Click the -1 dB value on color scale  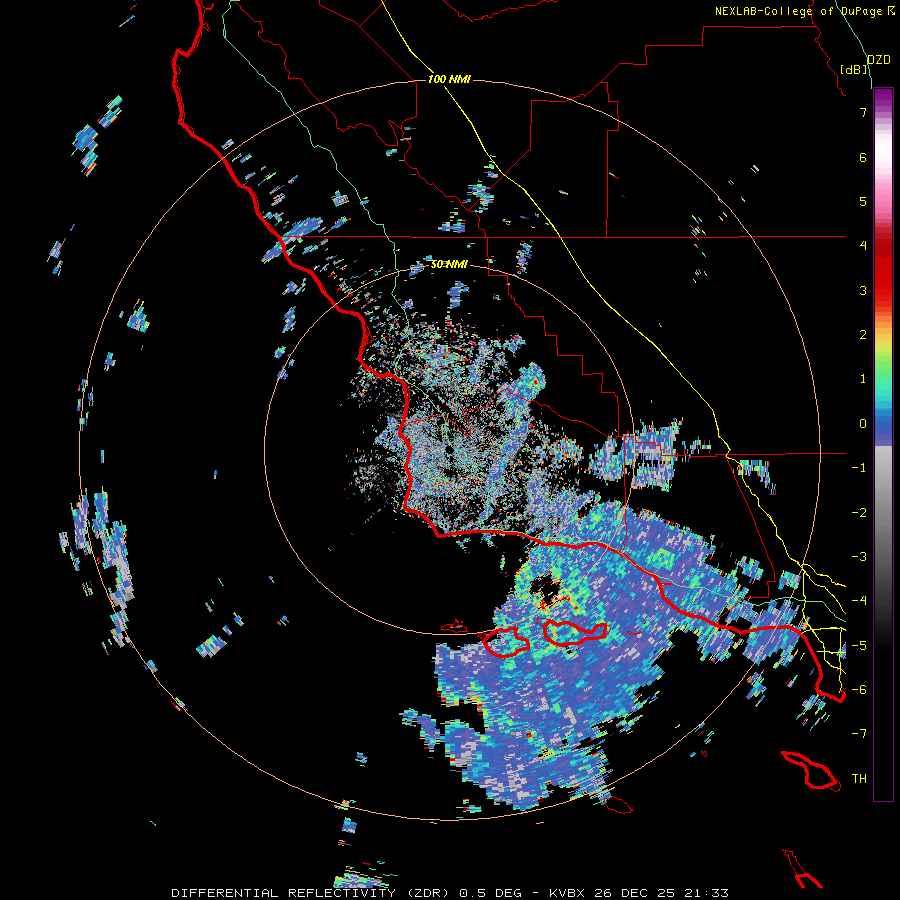pyautogui.click(x=859, y=468)
